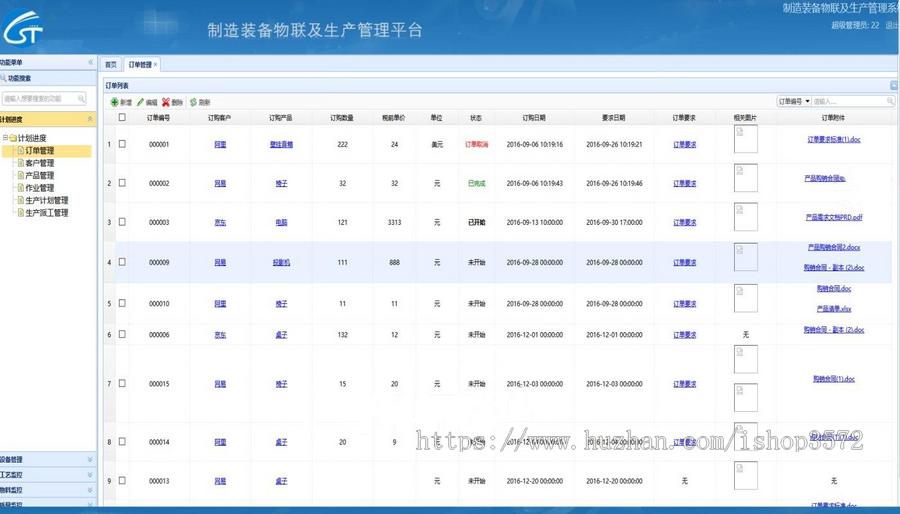Open 作业管理 in the sidebar tree
This screenshot has height=514, width=900.
pos(40,188)
